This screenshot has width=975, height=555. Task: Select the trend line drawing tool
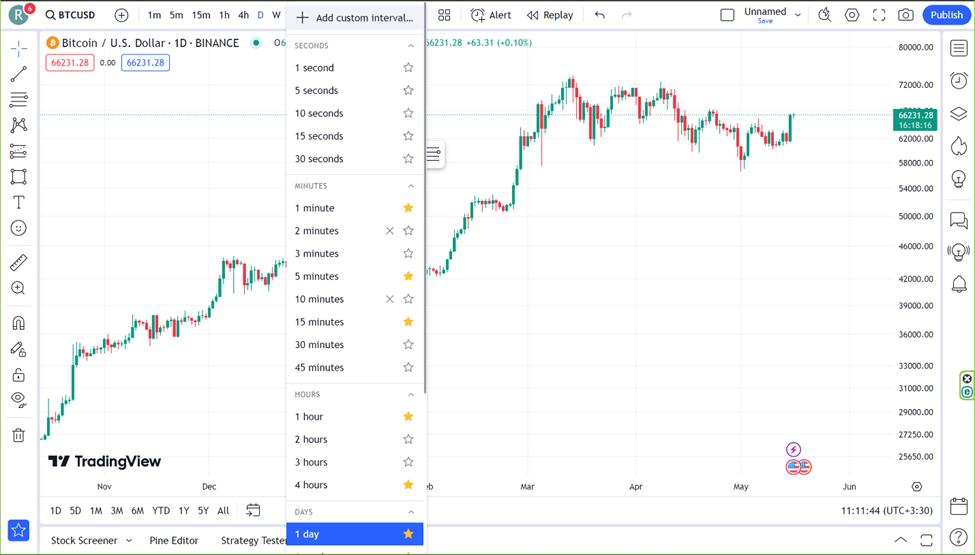(x=19, y=74)
